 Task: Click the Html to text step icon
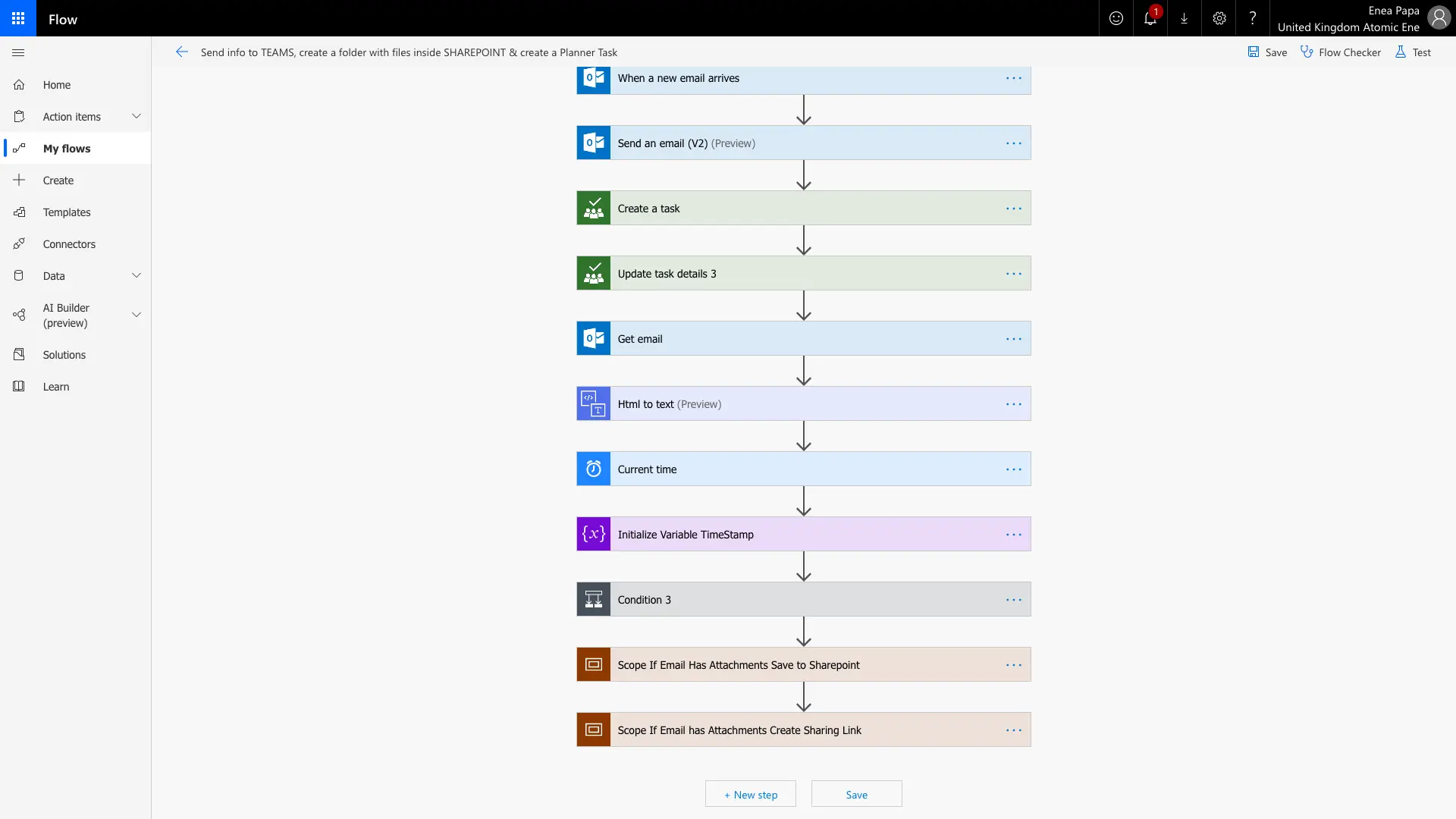click(x=593, y=404)
